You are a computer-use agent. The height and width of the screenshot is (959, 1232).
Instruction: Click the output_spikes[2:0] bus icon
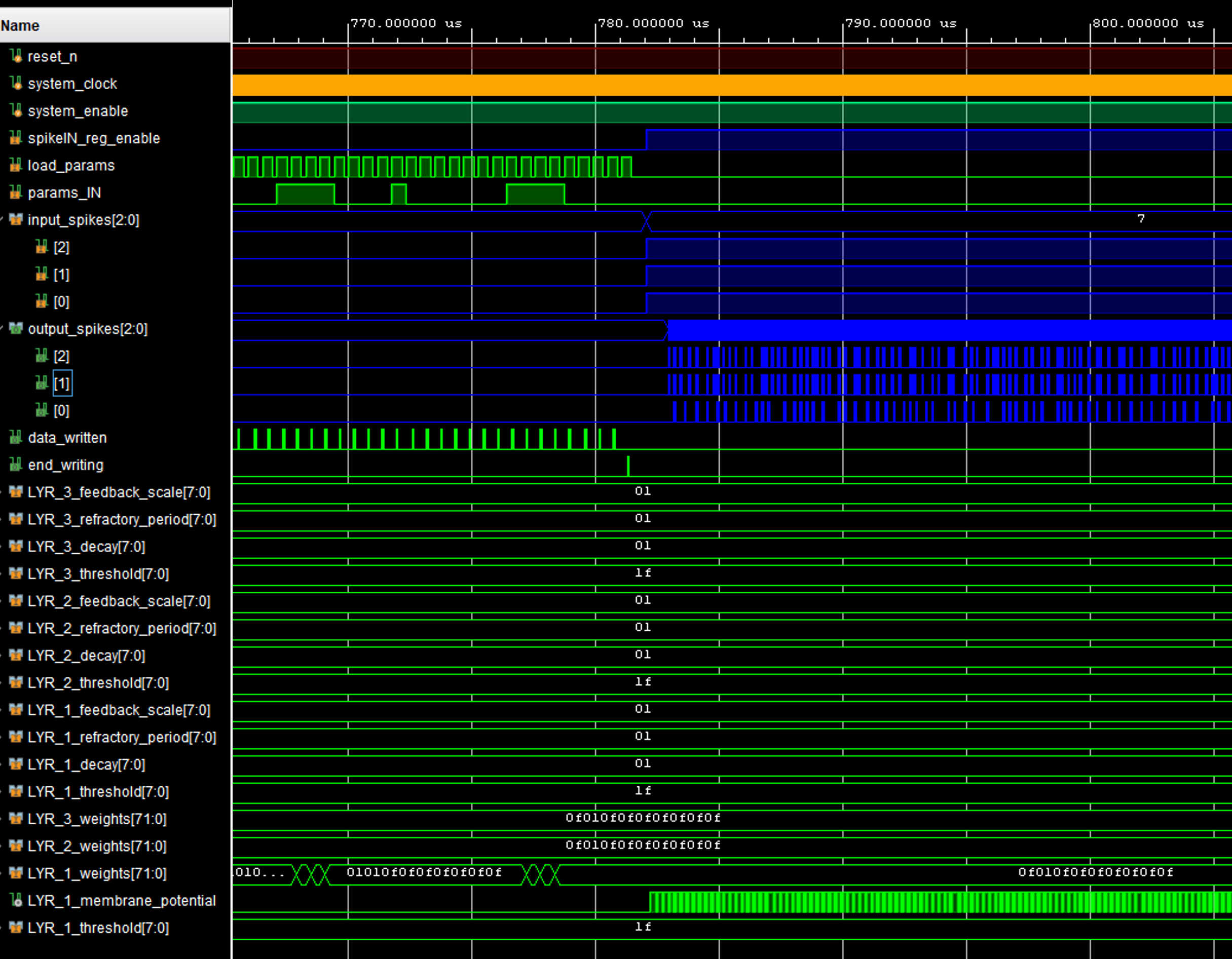click(16, 329)
